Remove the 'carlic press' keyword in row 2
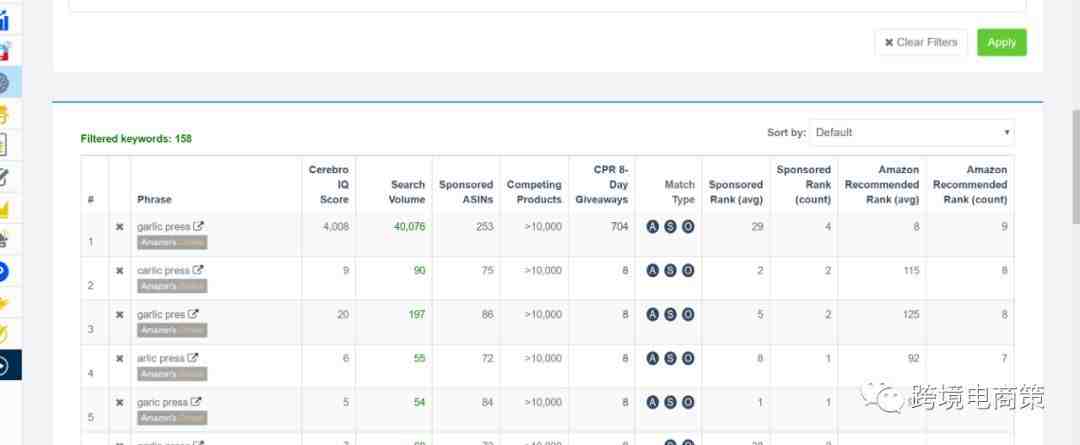1080x445 pixels. (x=120, y=271)
